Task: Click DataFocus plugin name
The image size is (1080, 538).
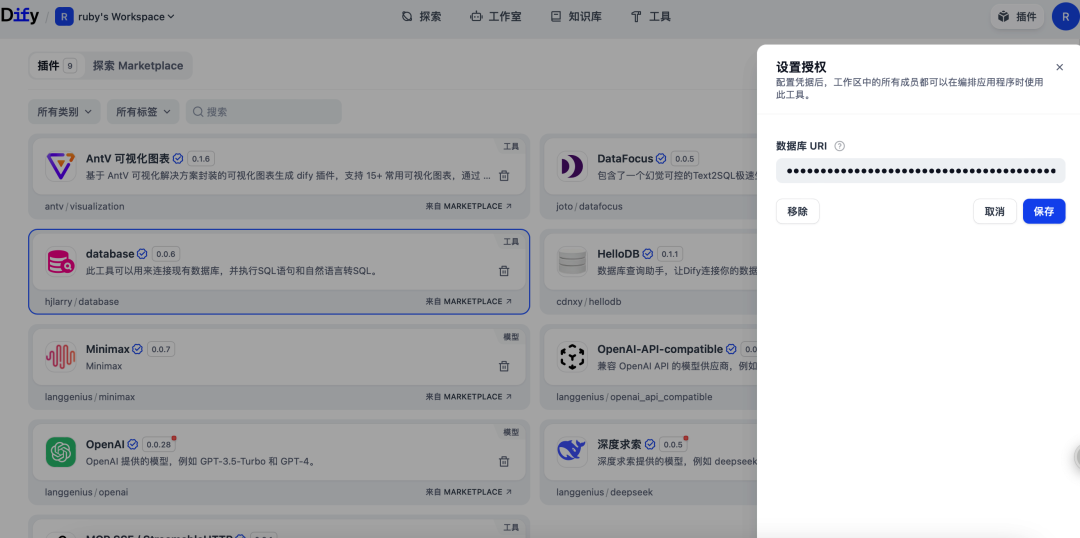Action: click(625, 158)
